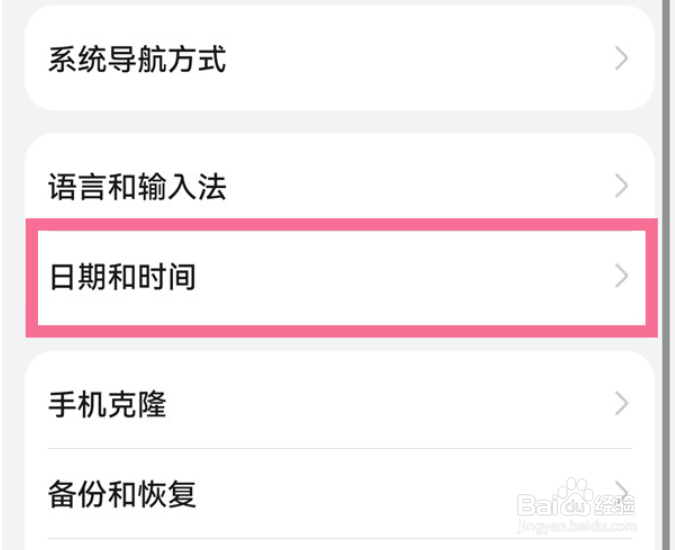Tap the chevron arrow beside 手机克隆
Viewport: 675px width, 550px height.
tap(622, 404)
